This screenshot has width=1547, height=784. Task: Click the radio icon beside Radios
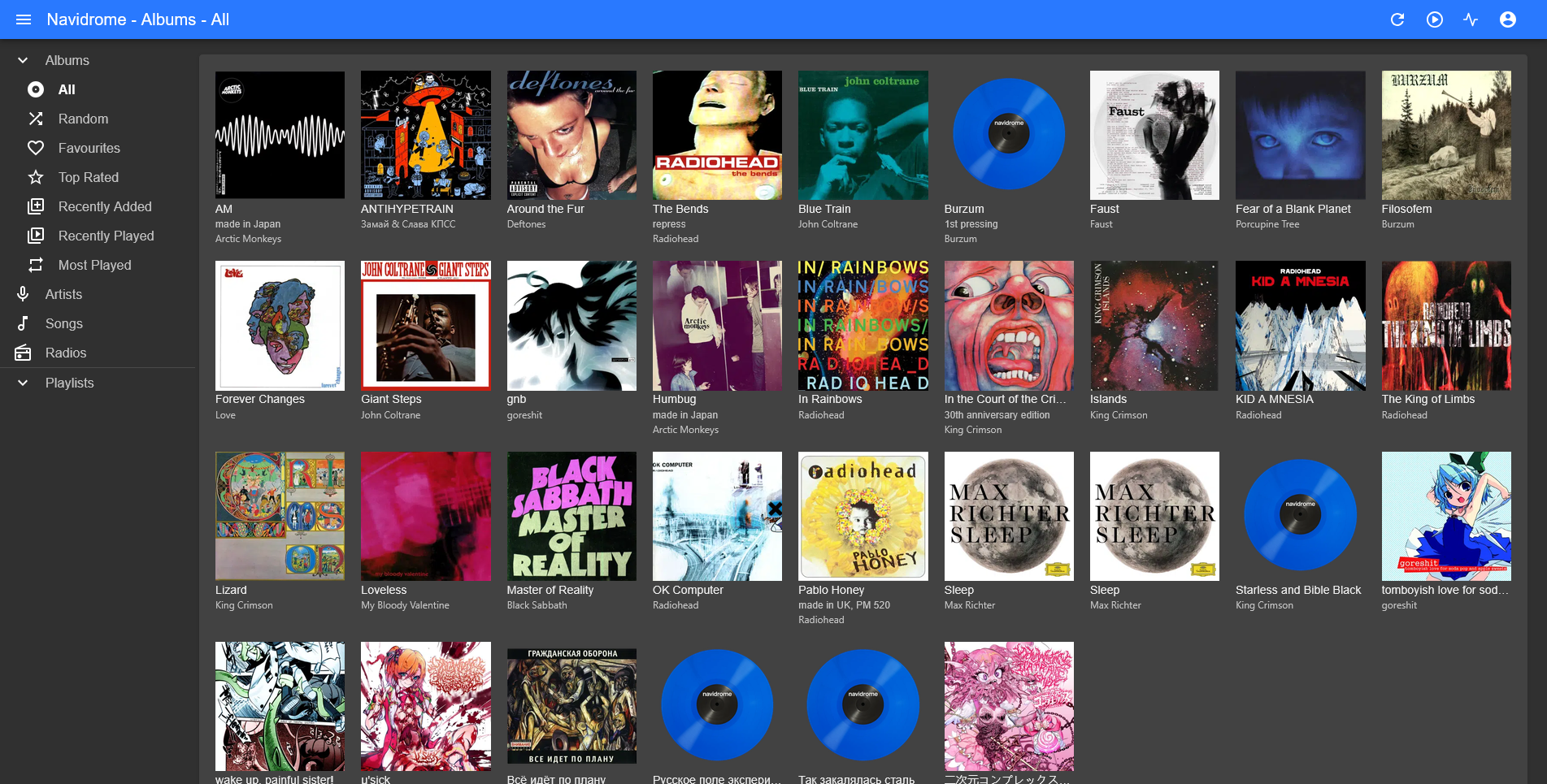23,353
